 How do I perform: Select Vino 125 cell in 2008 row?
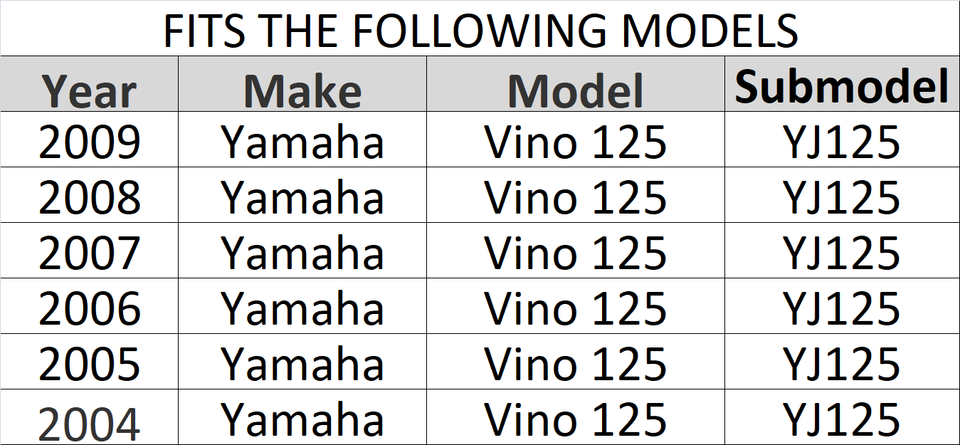(576, 195)
